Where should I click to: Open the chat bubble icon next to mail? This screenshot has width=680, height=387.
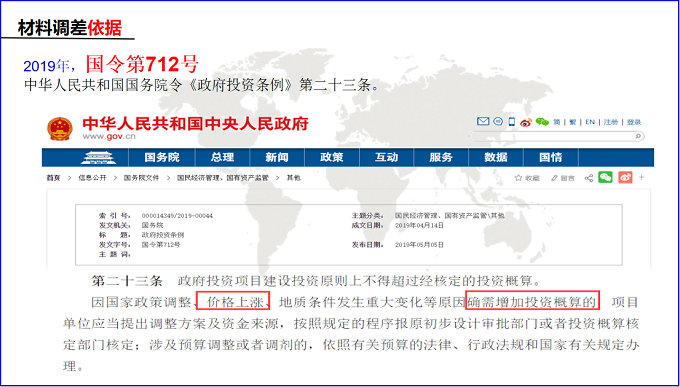tap(498, 121)
